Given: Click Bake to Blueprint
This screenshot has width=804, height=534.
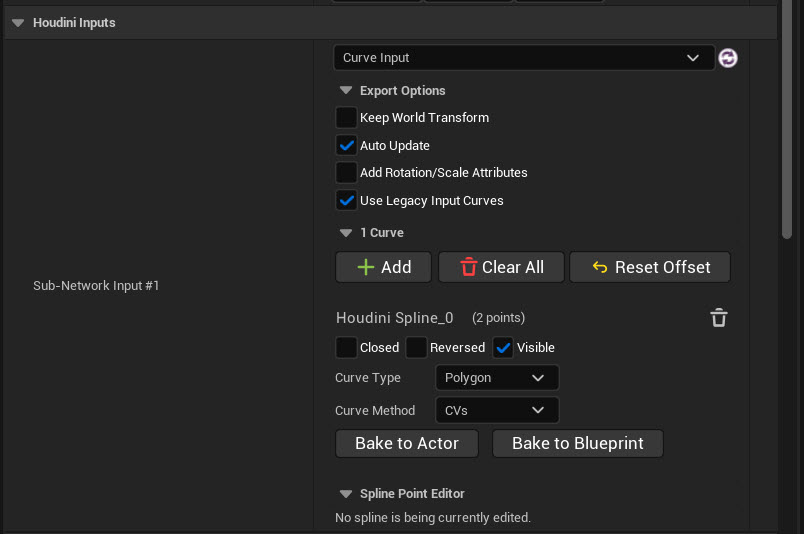Looking at the screenshot, I should click(577, 443).
